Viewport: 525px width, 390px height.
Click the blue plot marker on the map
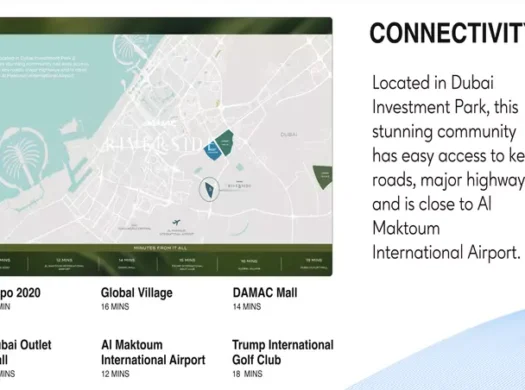pos(212,150)
